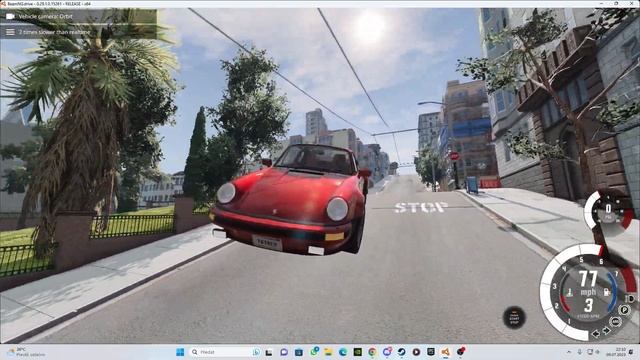
Task: Click the volume tray icon
Action: [598, 352]
